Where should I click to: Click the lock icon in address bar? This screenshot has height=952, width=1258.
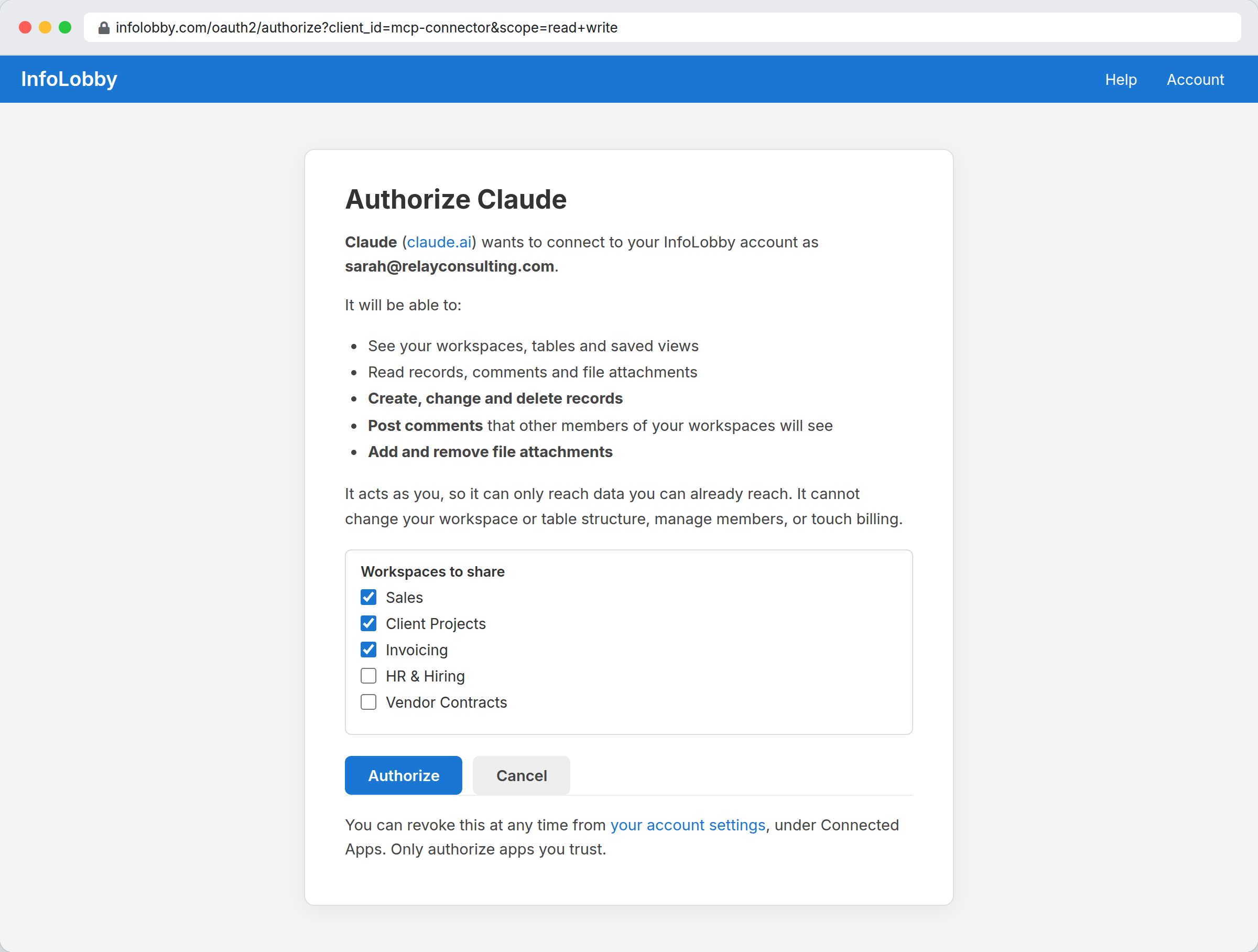[x=103, y=28]
